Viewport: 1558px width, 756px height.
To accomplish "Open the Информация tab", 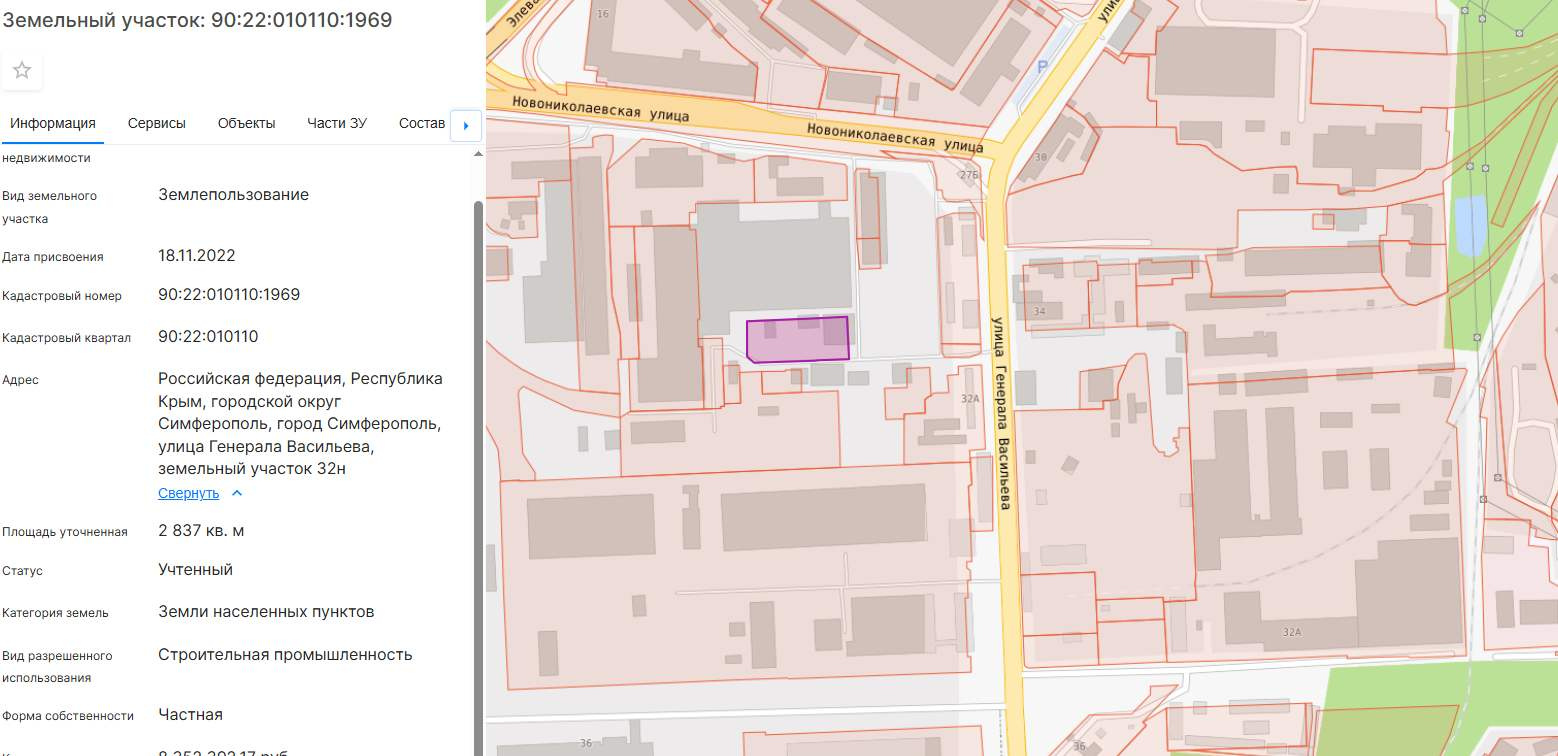I will [53, 123].
